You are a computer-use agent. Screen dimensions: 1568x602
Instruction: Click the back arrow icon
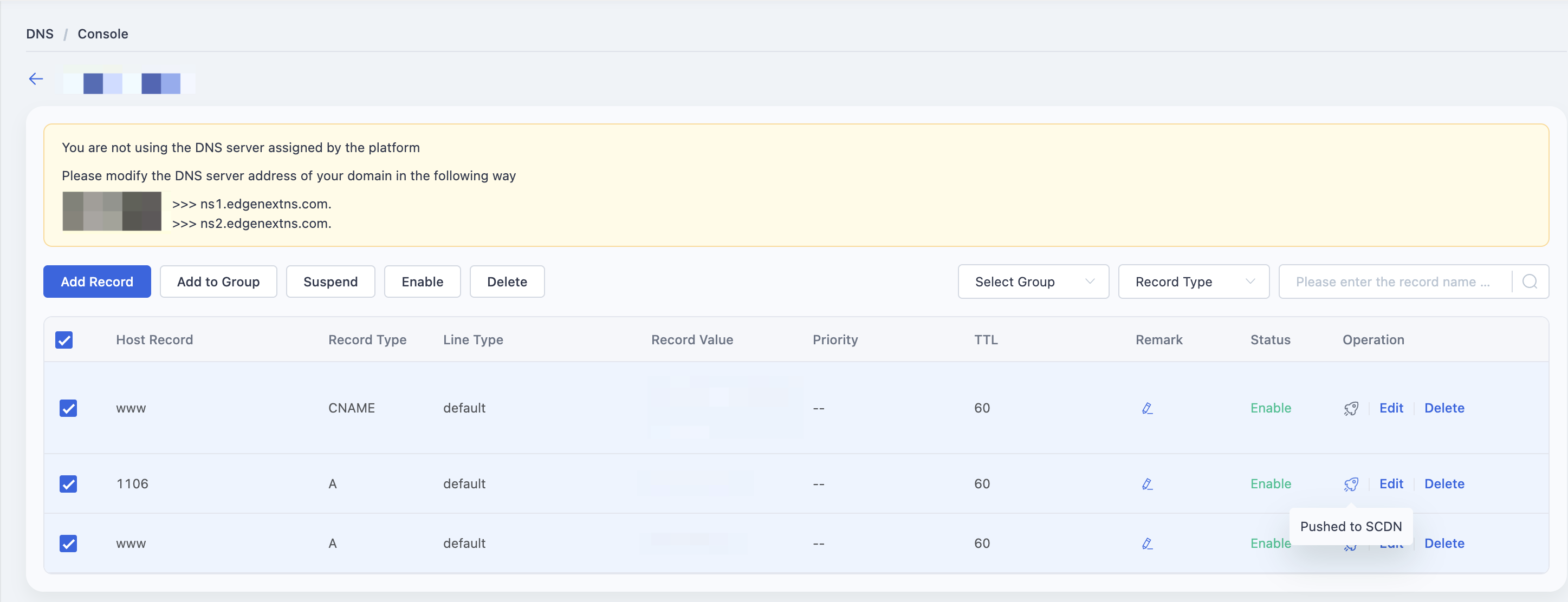point(36,79)
